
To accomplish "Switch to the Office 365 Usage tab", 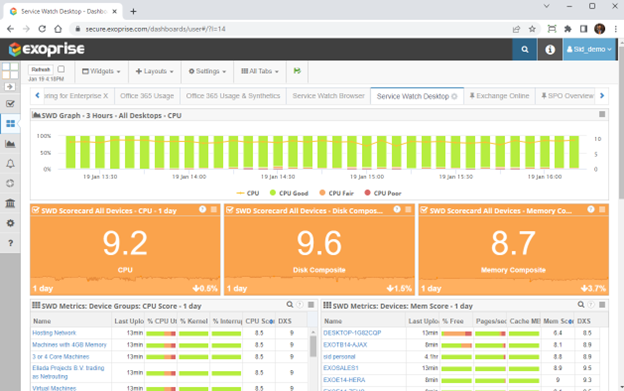I will tap(147, 96).
